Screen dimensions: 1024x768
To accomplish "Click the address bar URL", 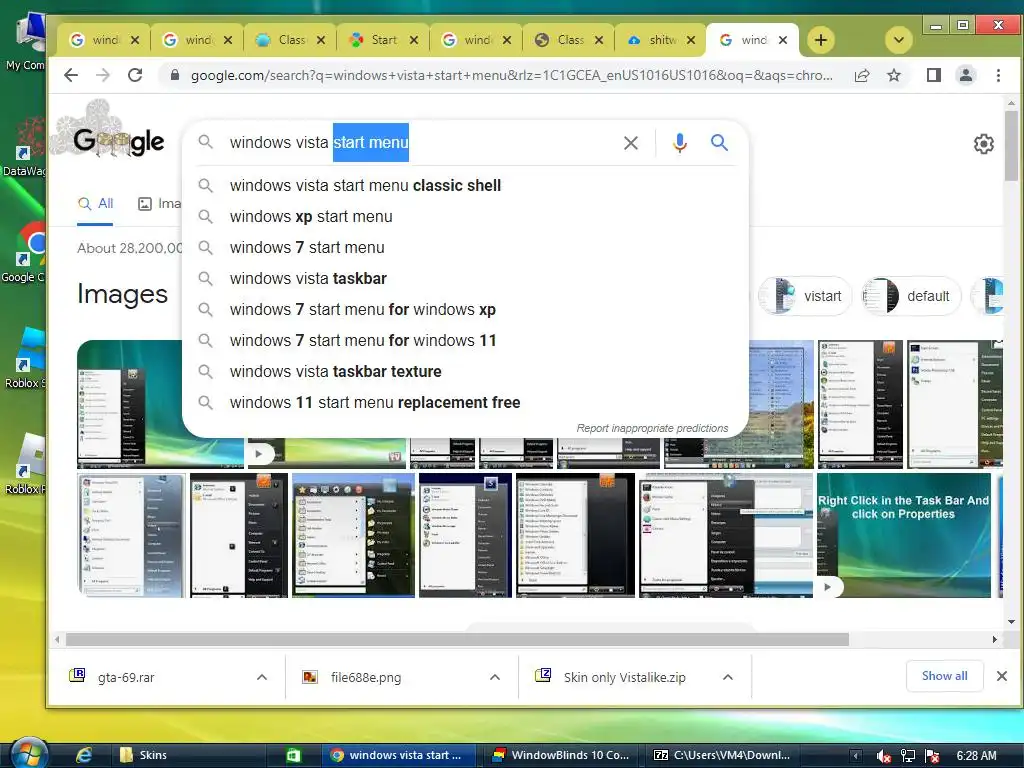I will pyautogui.click(x=511, y=75).
